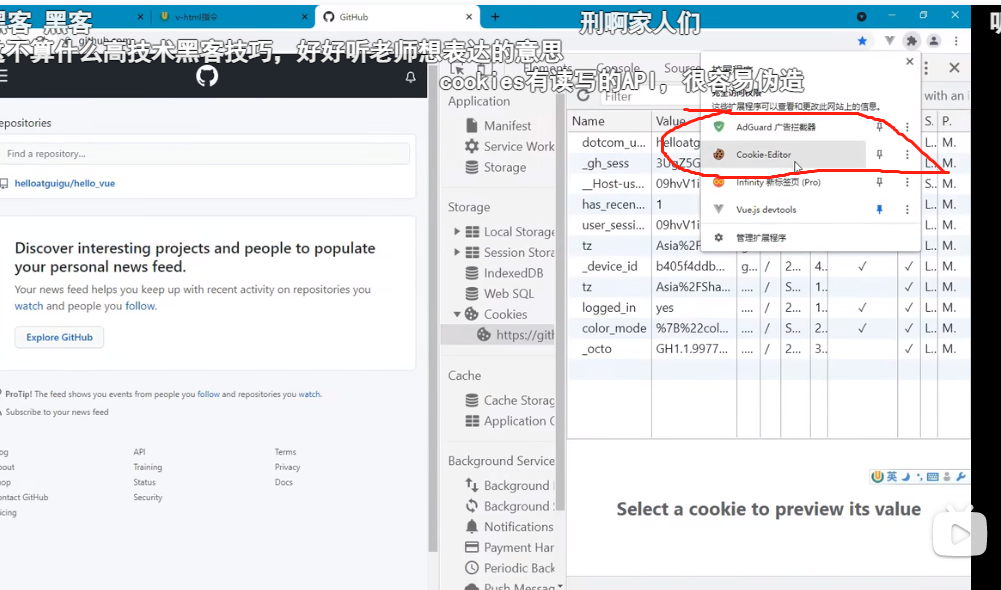The width and height of the screenshot is (1001, 590).
Task: Close the GitHub browser tab
Action: [469, 17]
